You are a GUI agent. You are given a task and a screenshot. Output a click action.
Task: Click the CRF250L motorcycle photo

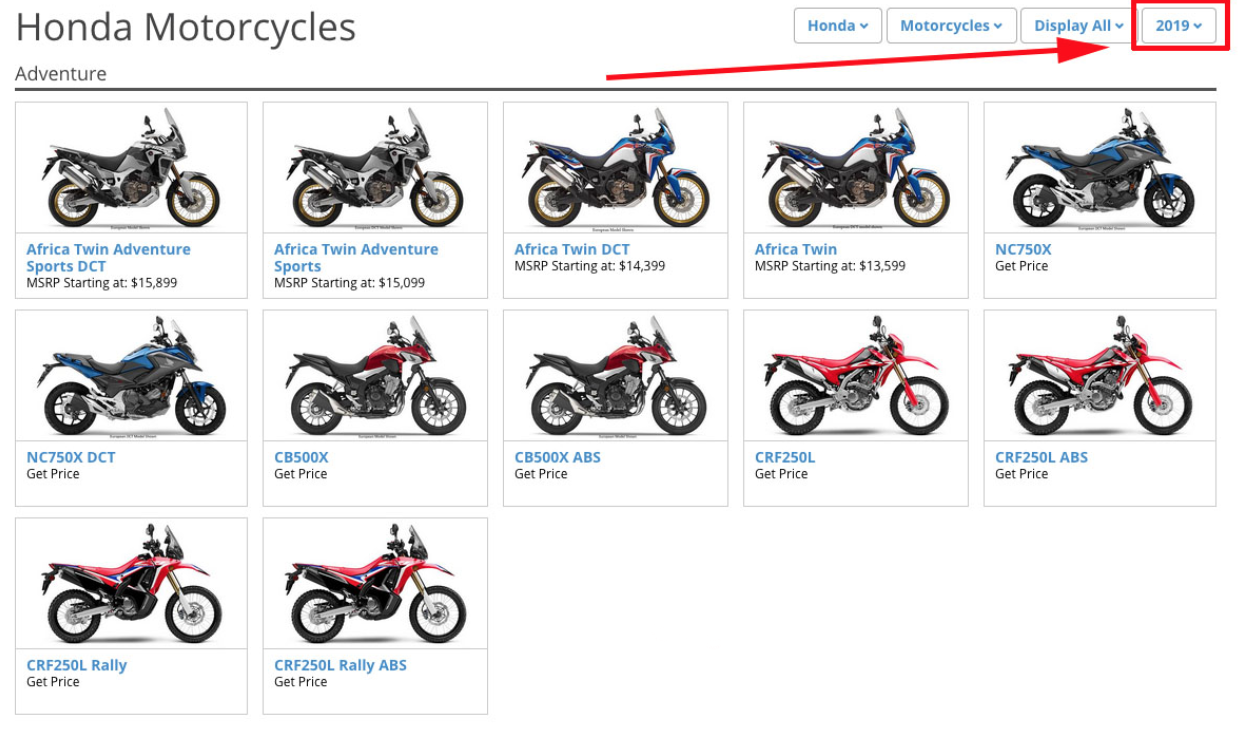click(856, 376)
